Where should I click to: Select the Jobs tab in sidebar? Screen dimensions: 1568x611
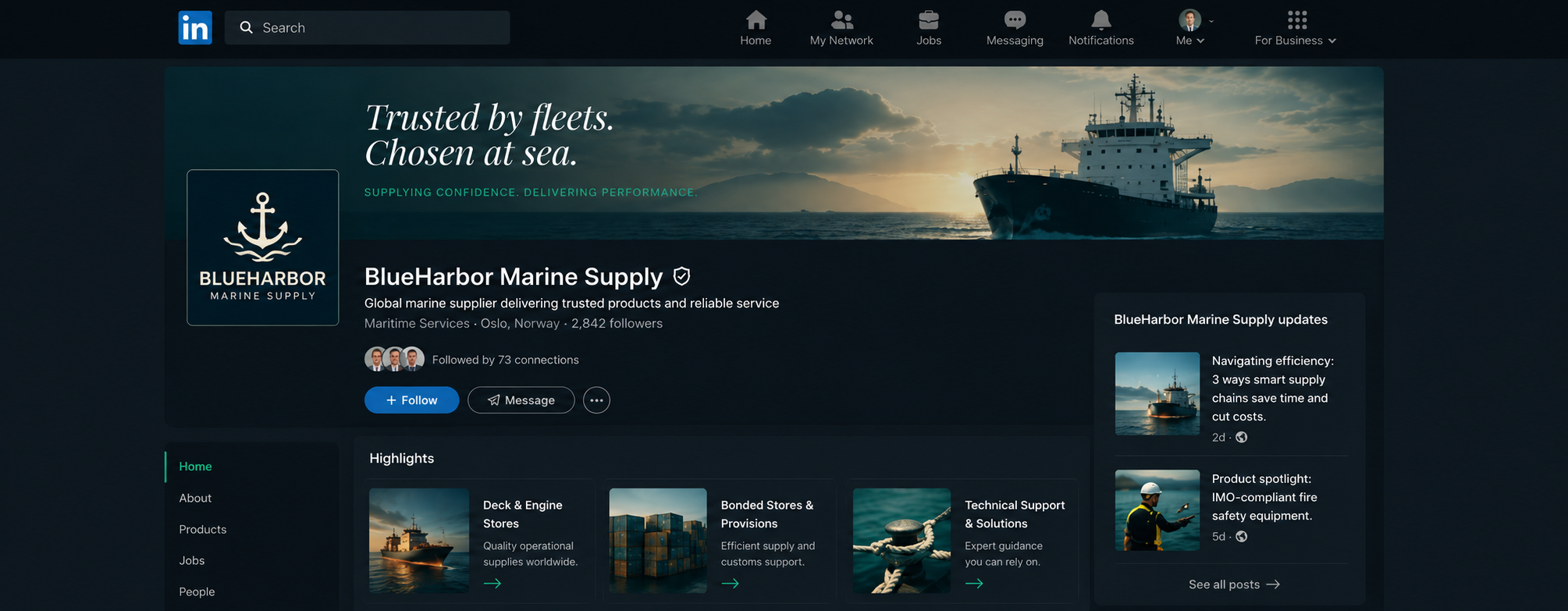click(192, 560)
